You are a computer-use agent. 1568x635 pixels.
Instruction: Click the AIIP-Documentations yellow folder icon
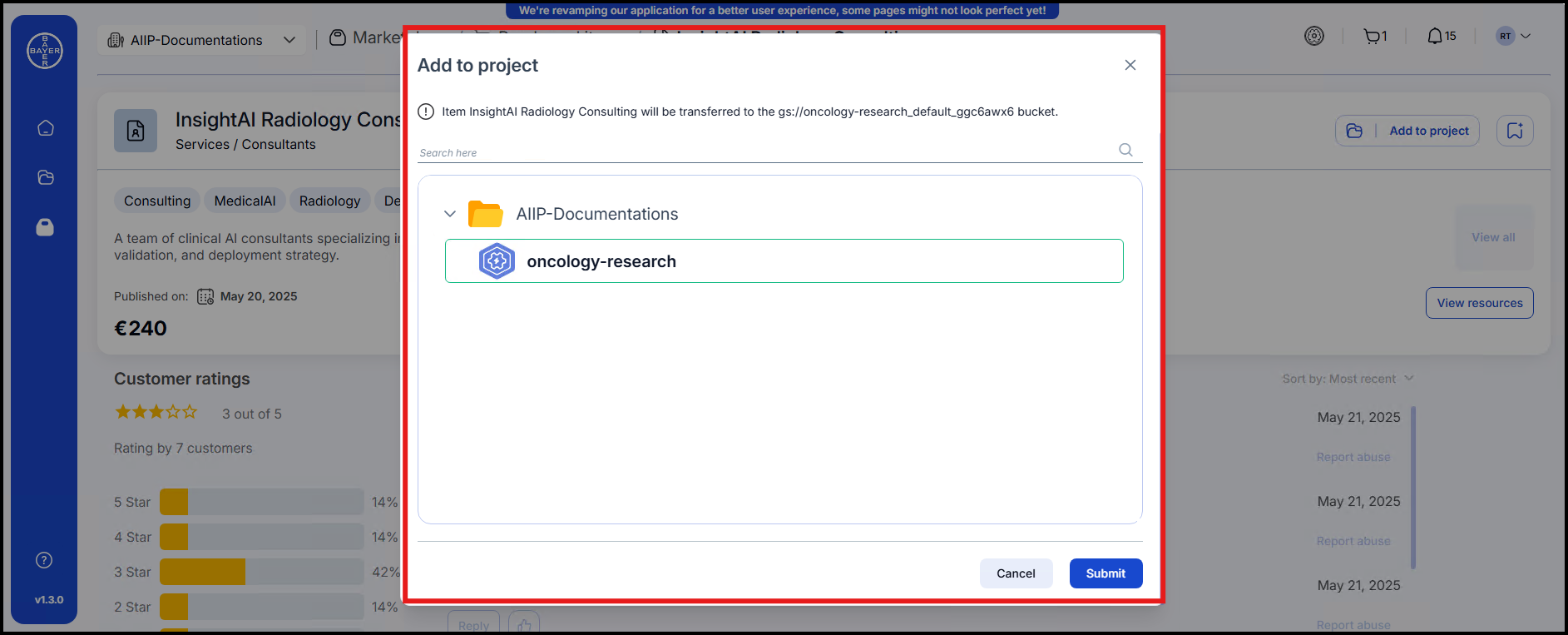click(x=485, y=214)
